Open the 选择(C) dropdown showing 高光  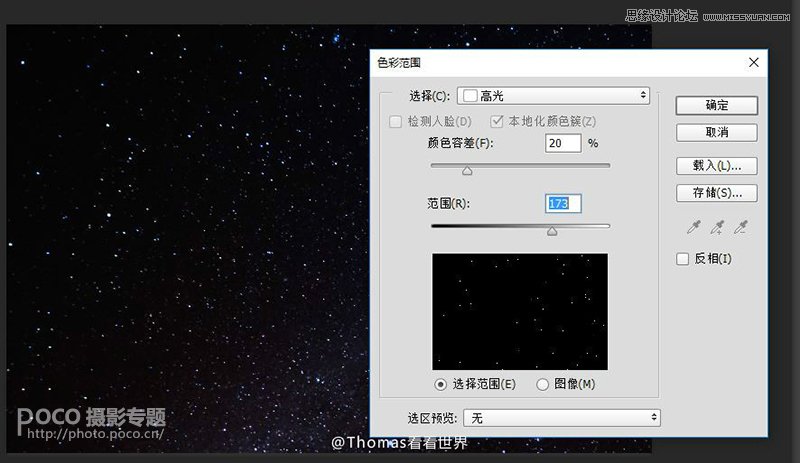(554, 95)
